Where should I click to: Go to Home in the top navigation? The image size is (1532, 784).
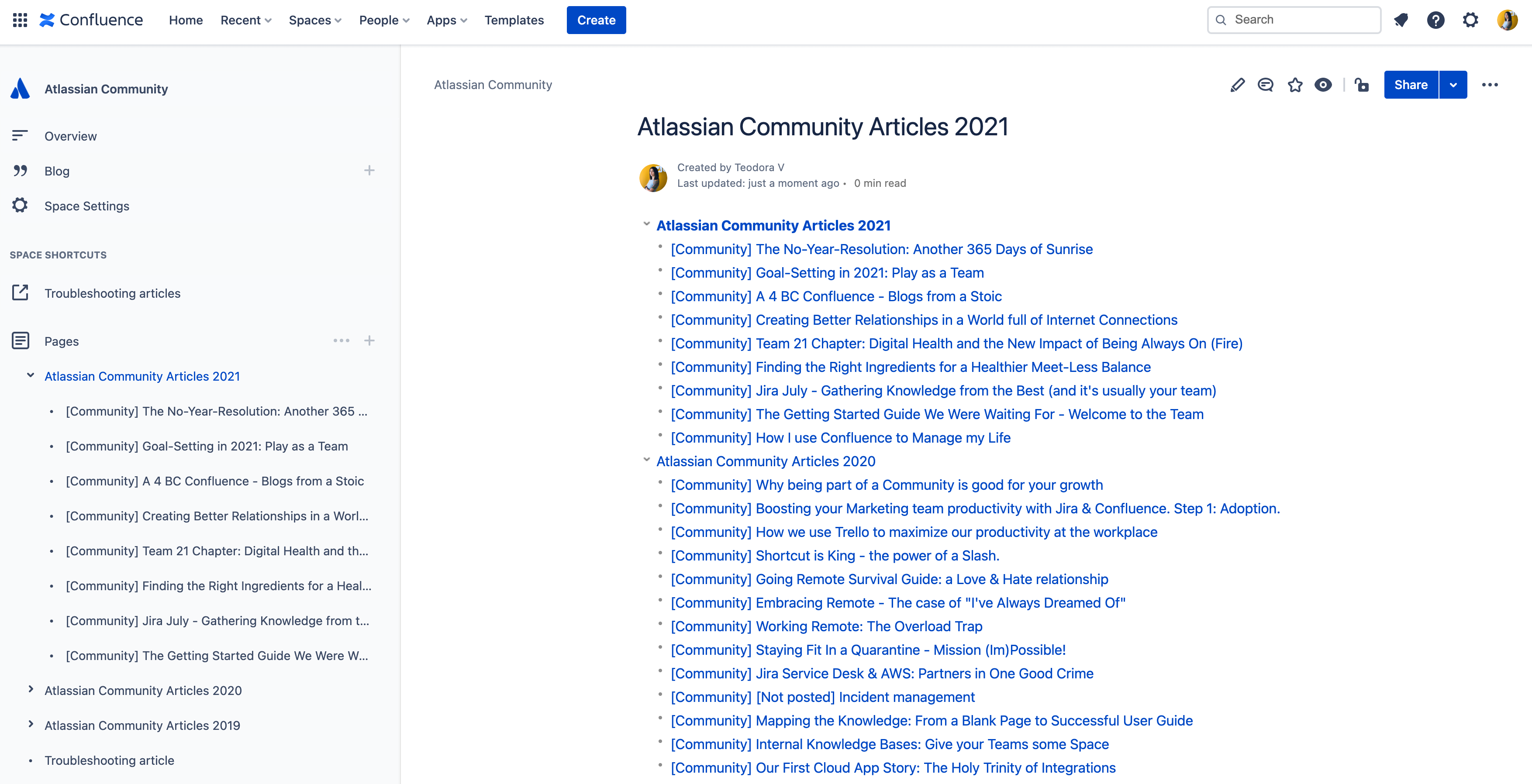[x=186, y=20]
